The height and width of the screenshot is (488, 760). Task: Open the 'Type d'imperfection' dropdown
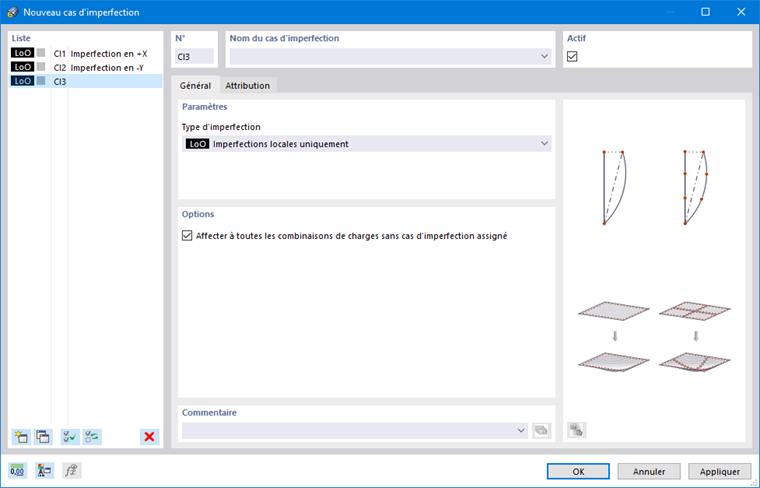coord(366,144)
